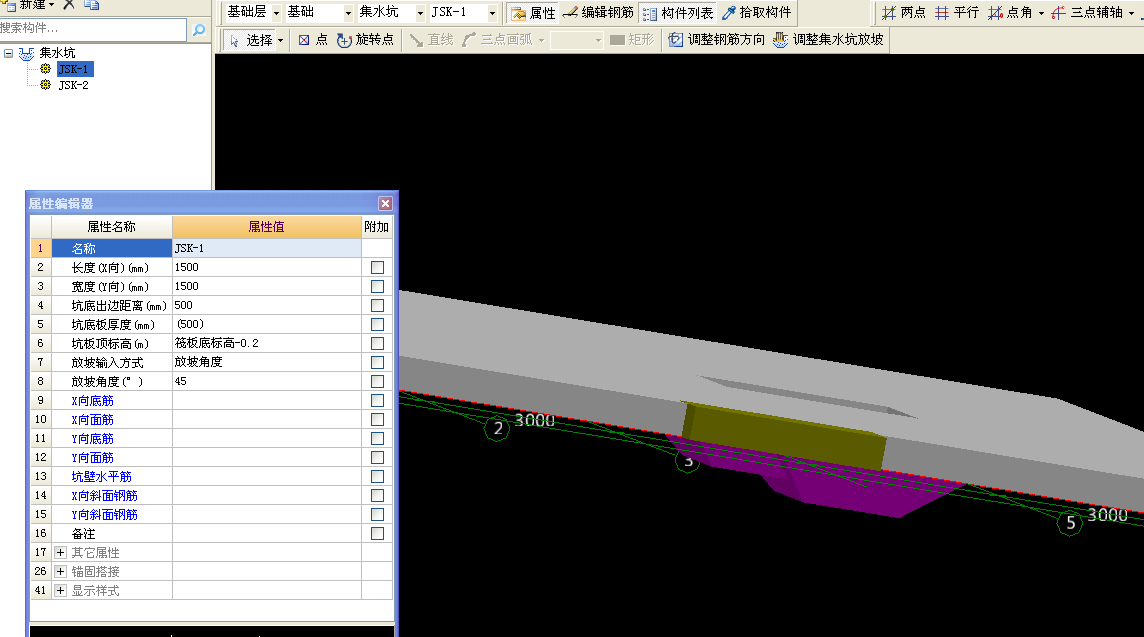Click the olive sump pit block
This screenshot has width=1144, height=637.
[x=784, y=436]
